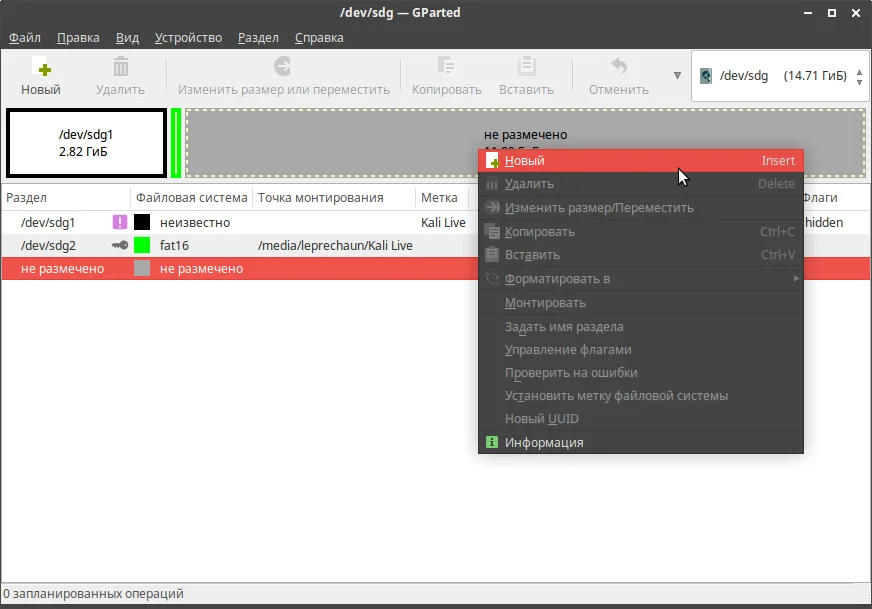Expand the toolbar overflow arrow
Image resolution: width=872 pixels, height=609 pixels.
point(677,76)
